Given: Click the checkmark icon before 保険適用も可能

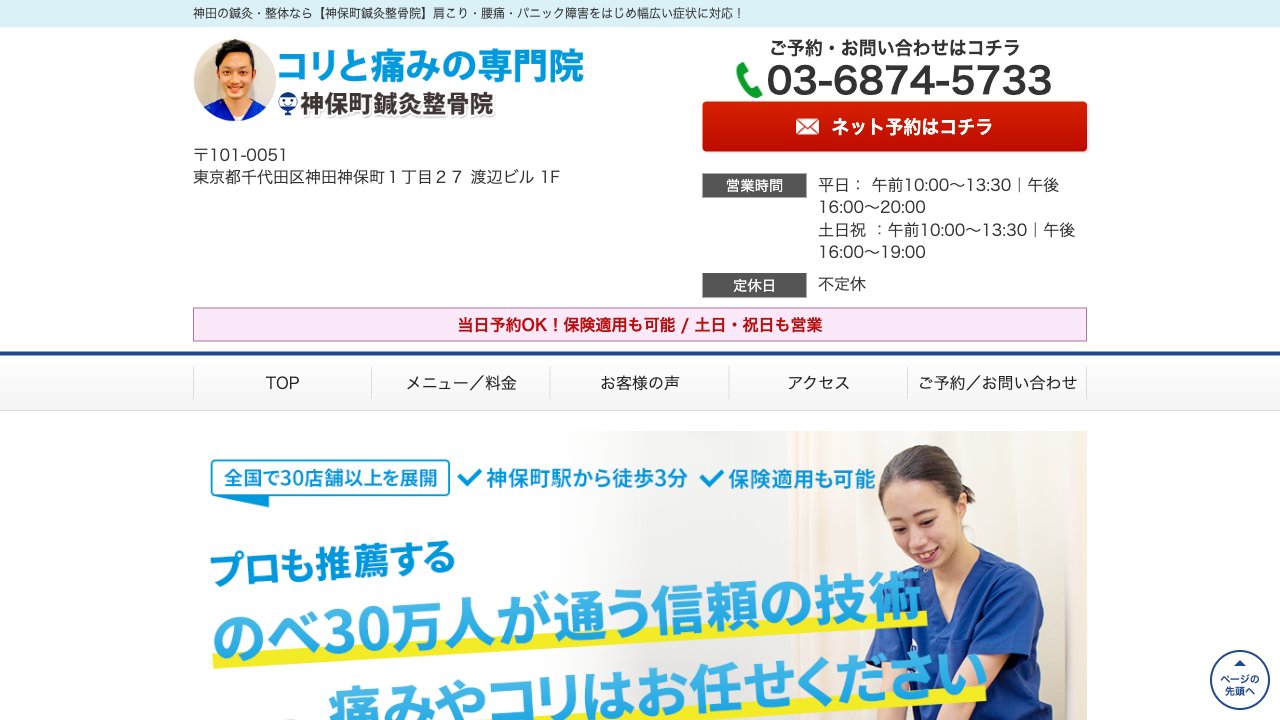Looking at the screenshot, I should 712,478.
